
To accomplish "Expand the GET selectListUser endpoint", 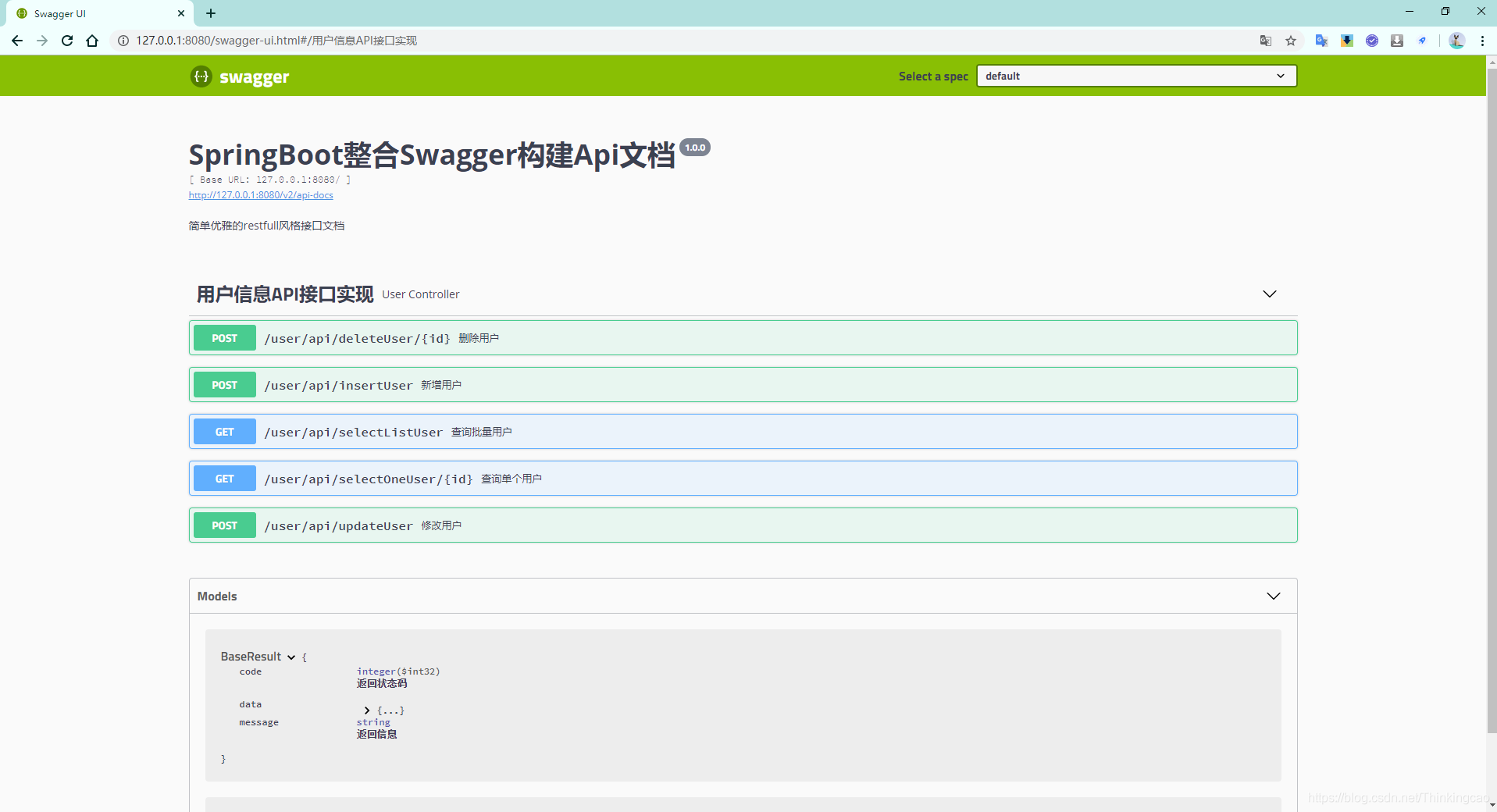I will click(x=743, y=432).
